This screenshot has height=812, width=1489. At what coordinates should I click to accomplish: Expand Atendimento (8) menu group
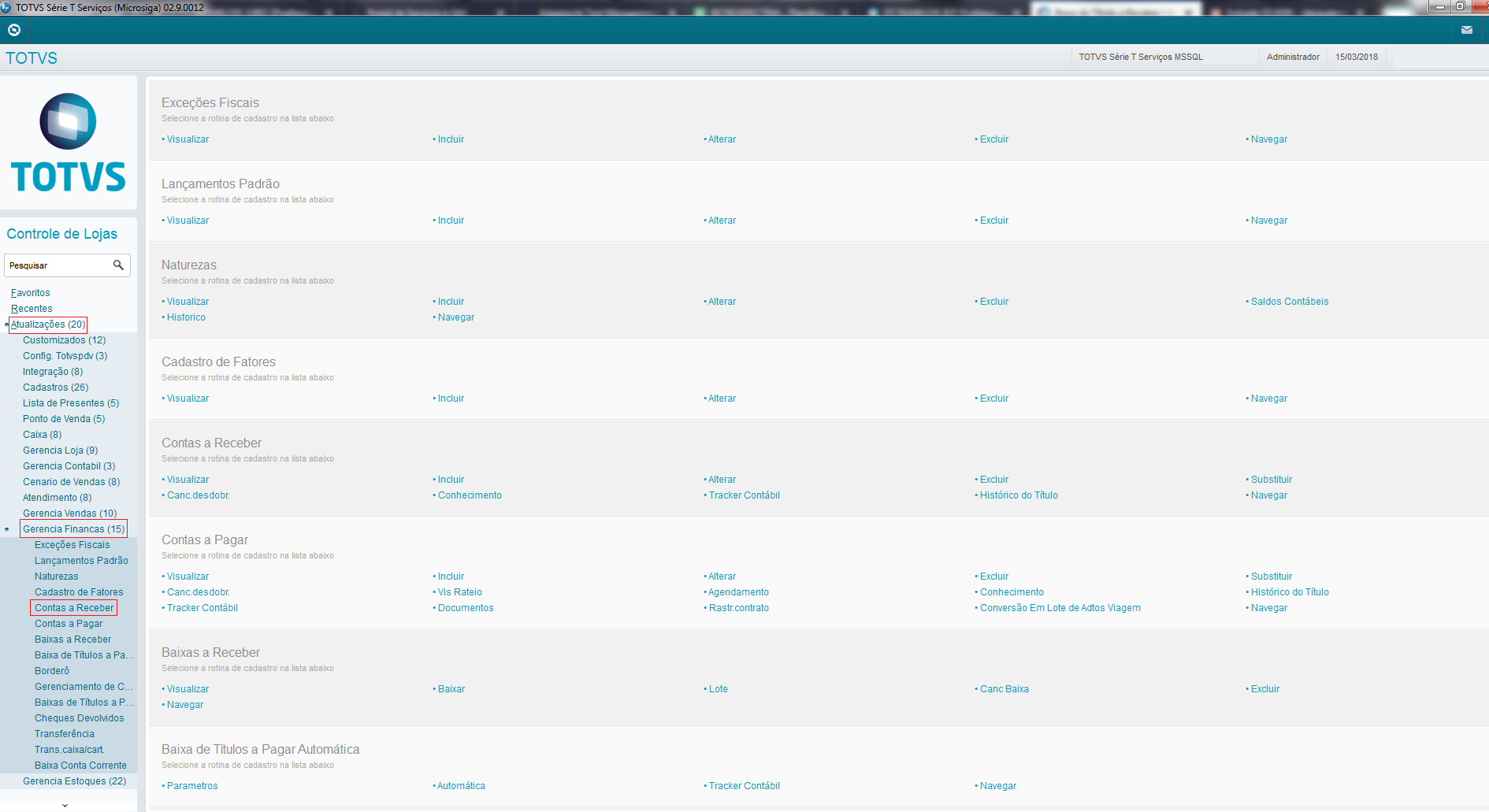pyautogui.click(x=57, y=498)
